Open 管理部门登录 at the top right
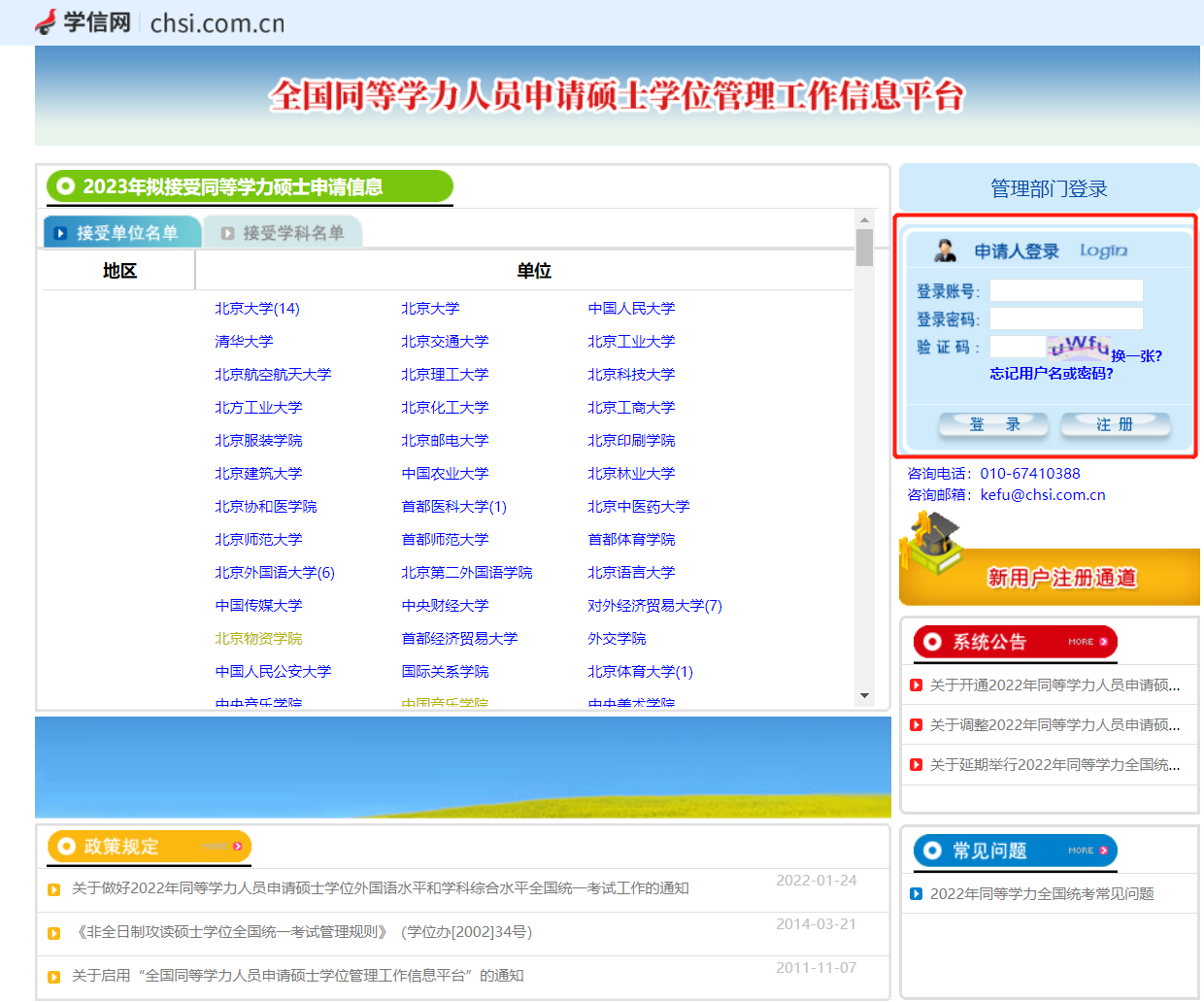1204x1002 pixels. tap(1049, 188)
